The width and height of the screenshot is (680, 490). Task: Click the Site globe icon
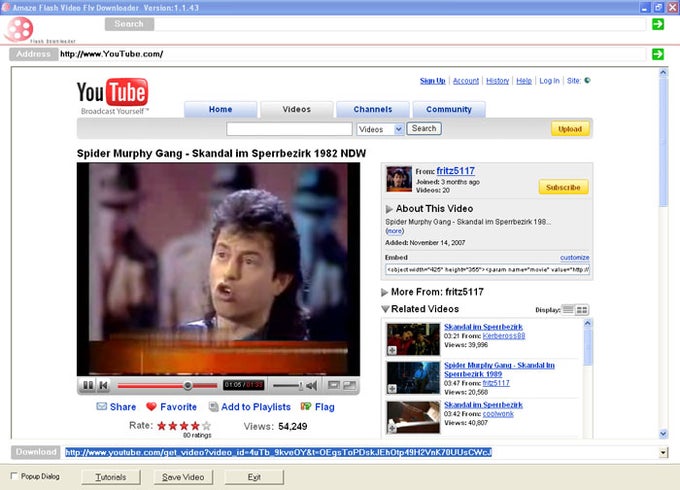[x=588, y=80]
